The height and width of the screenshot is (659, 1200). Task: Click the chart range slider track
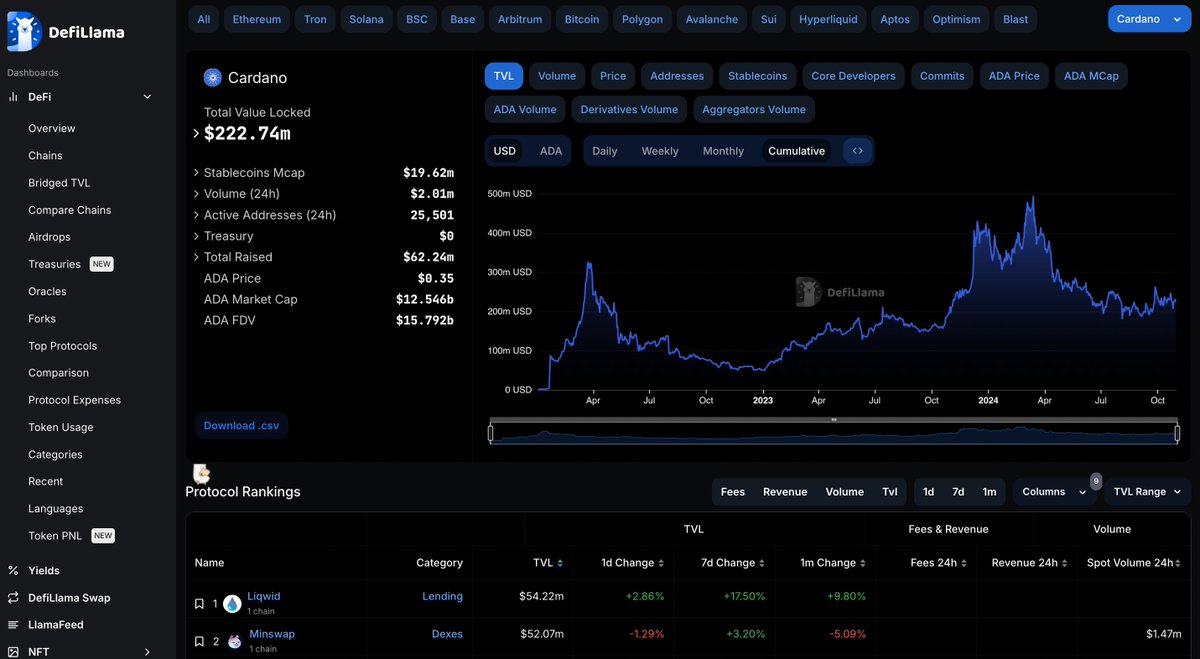pos(834,433)
